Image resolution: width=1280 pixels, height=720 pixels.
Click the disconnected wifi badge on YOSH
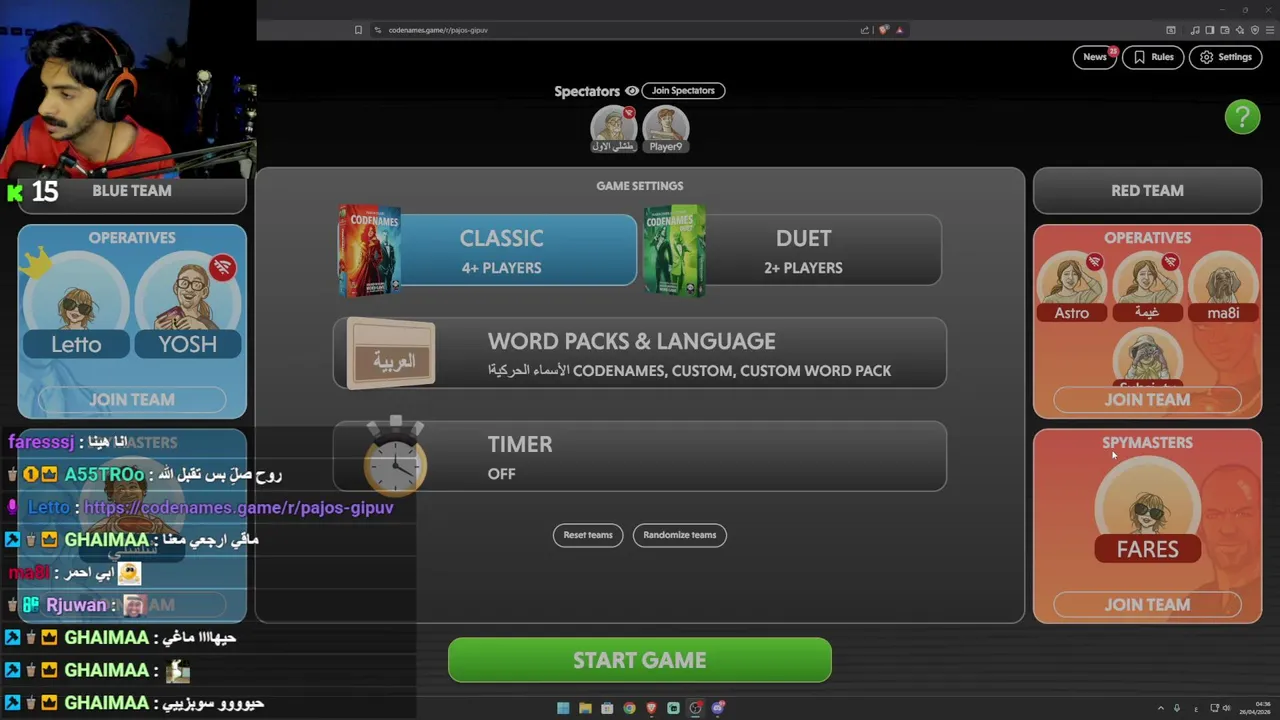tap(222, 268)
